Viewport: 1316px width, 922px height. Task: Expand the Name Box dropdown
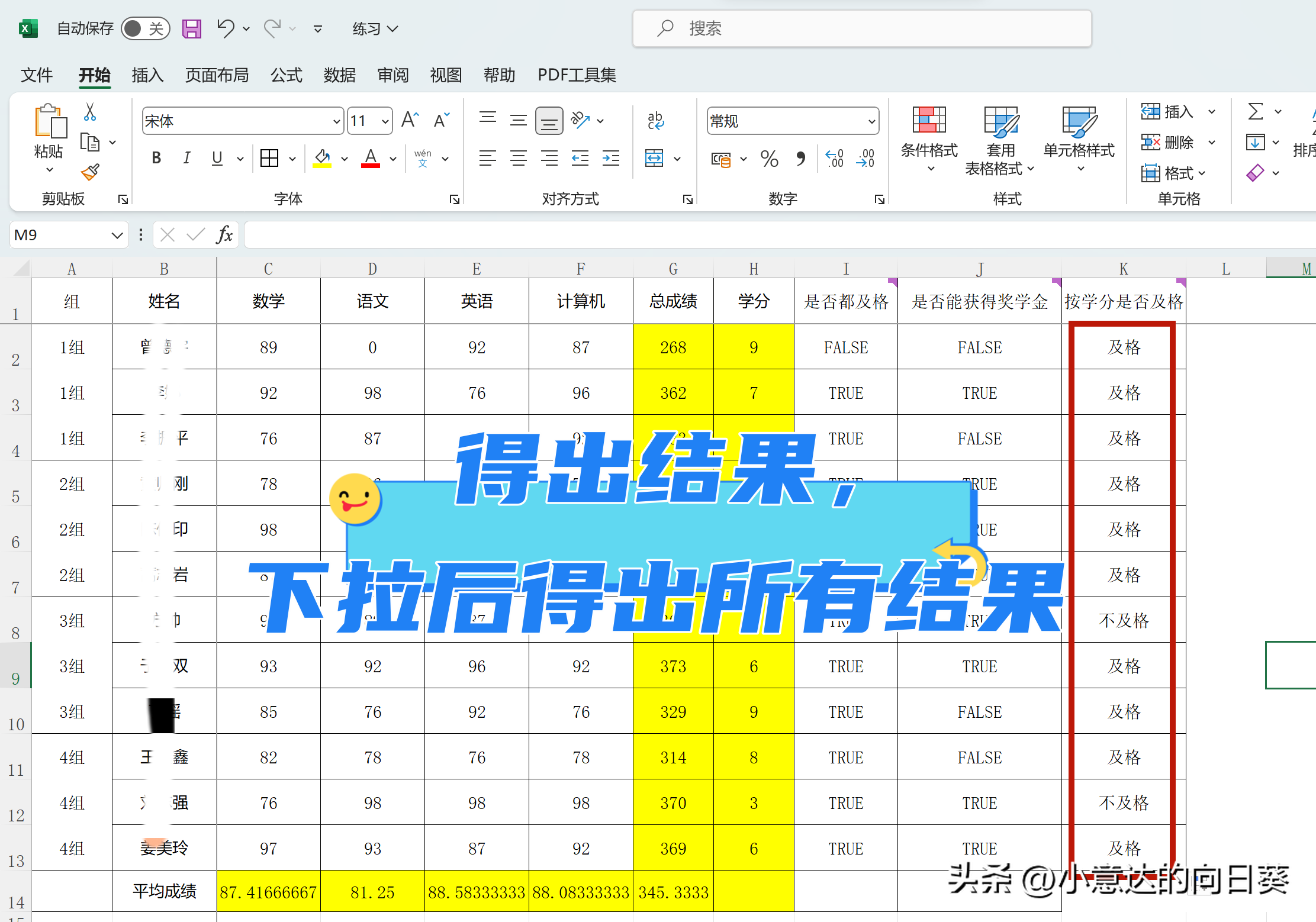(x=117, y=236)
